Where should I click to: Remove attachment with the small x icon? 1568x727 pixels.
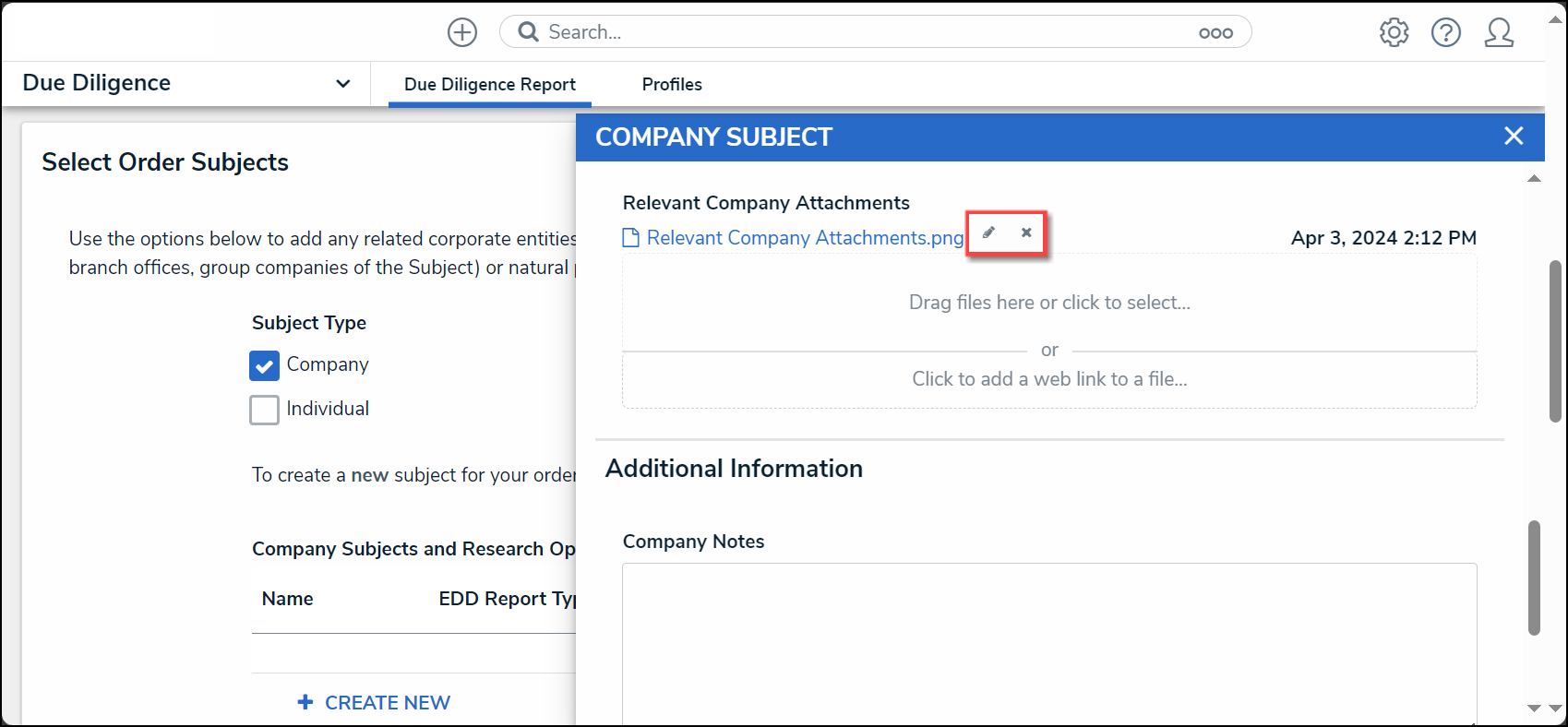[x=1026, y=232]
